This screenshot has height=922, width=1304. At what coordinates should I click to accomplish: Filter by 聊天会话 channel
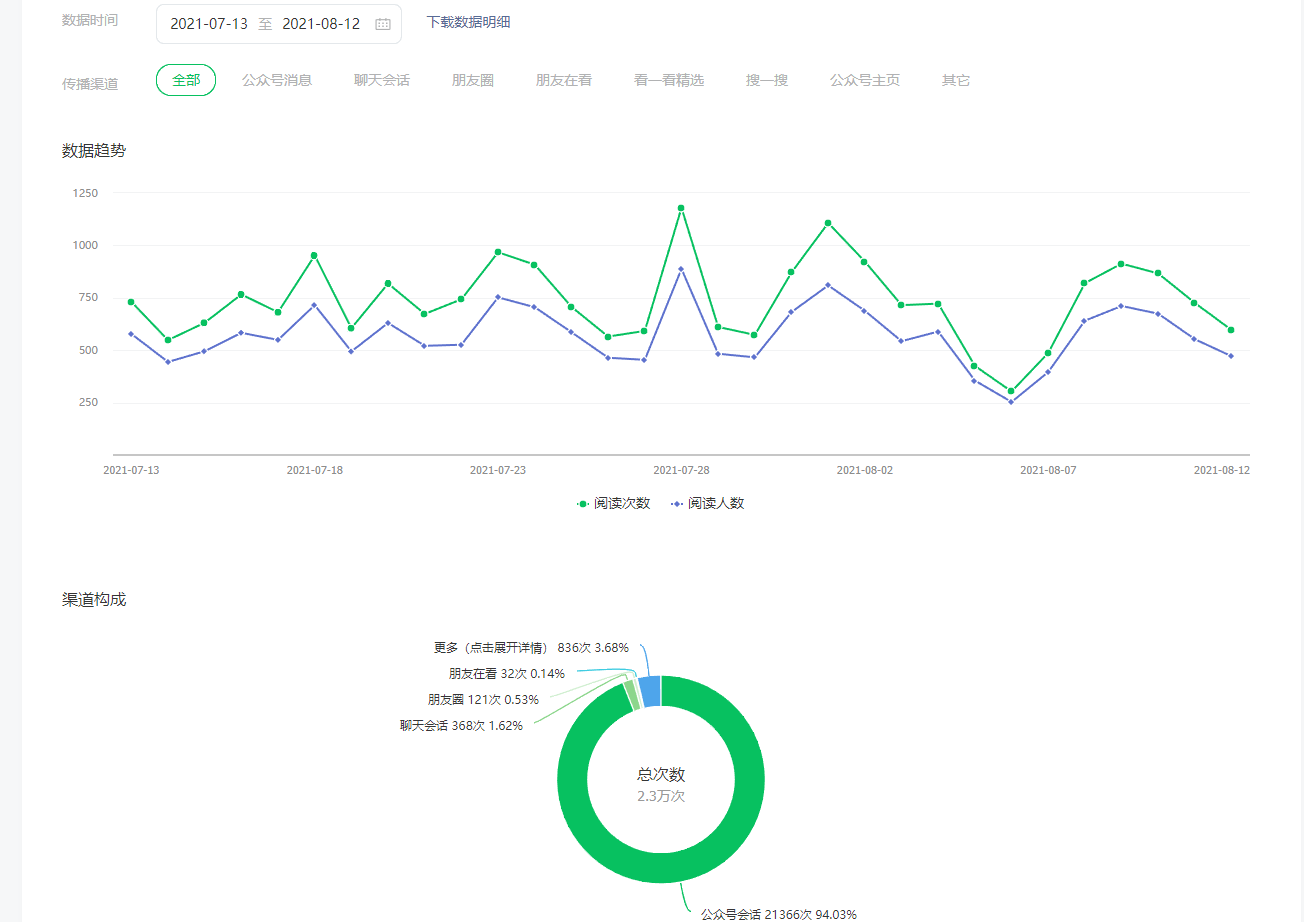tap(381, 80)
